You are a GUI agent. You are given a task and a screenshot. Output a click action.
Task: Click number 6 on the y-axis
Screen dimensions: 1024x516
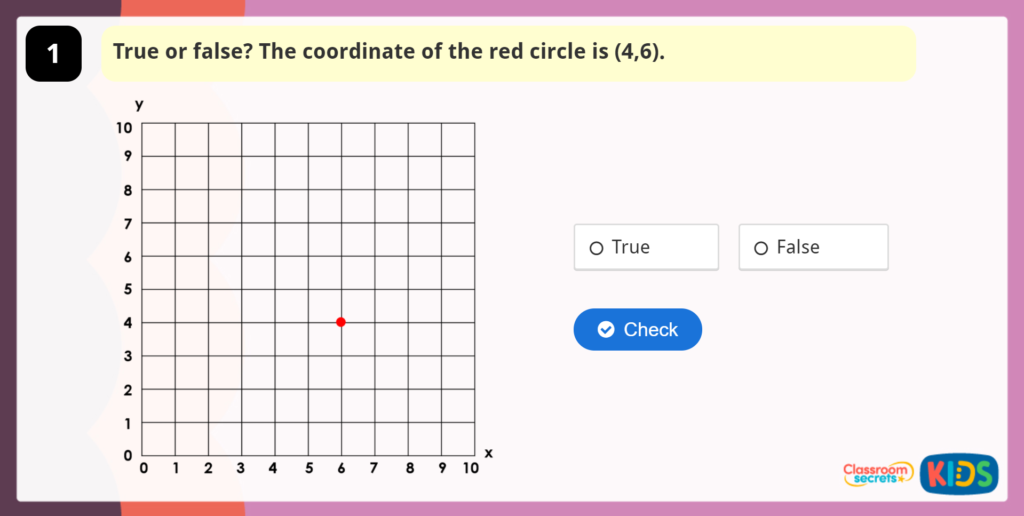coord(127,257)
